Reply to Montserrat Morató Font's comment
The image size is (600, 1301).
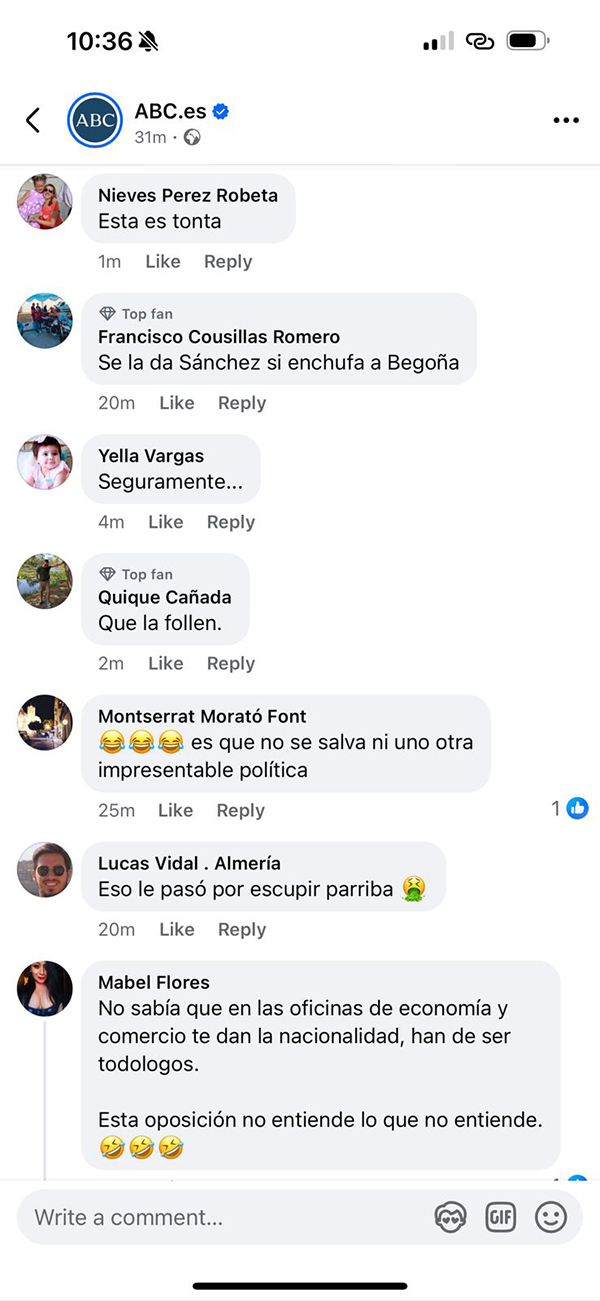pyautogui.click(x=241, y=810)
